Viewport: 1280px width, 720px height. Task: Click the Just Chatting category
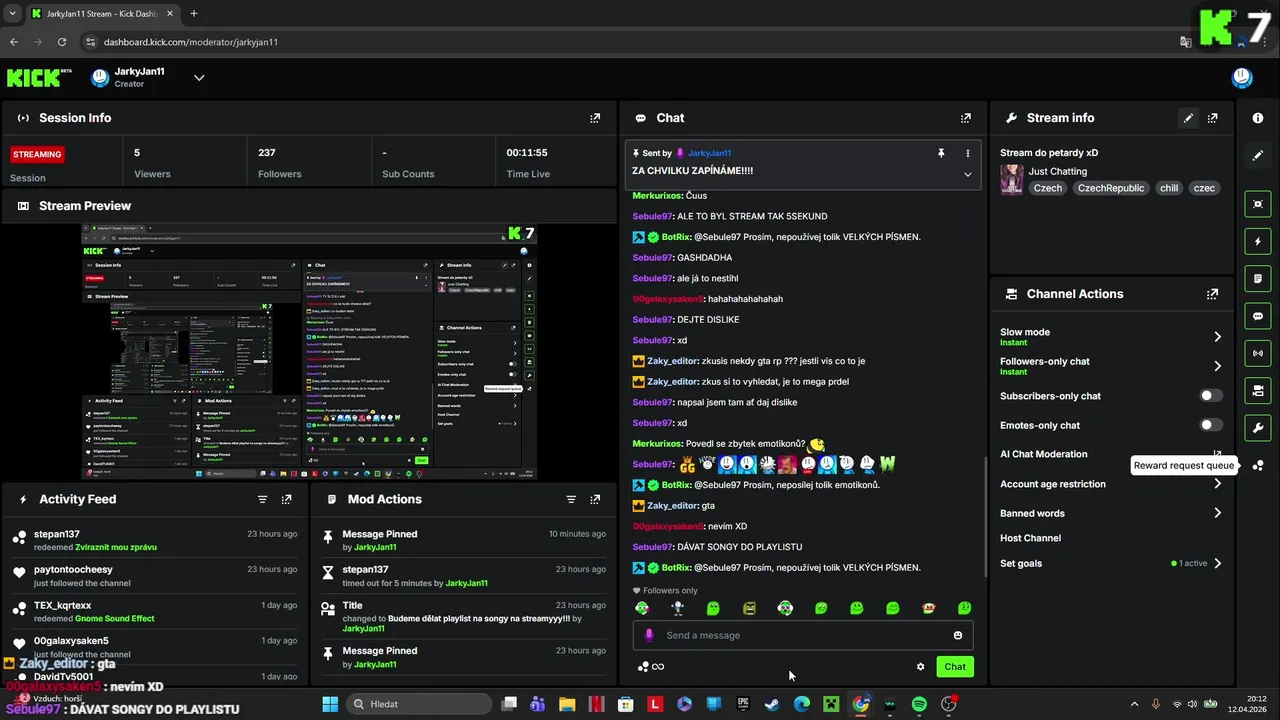tap(1058, 171)
